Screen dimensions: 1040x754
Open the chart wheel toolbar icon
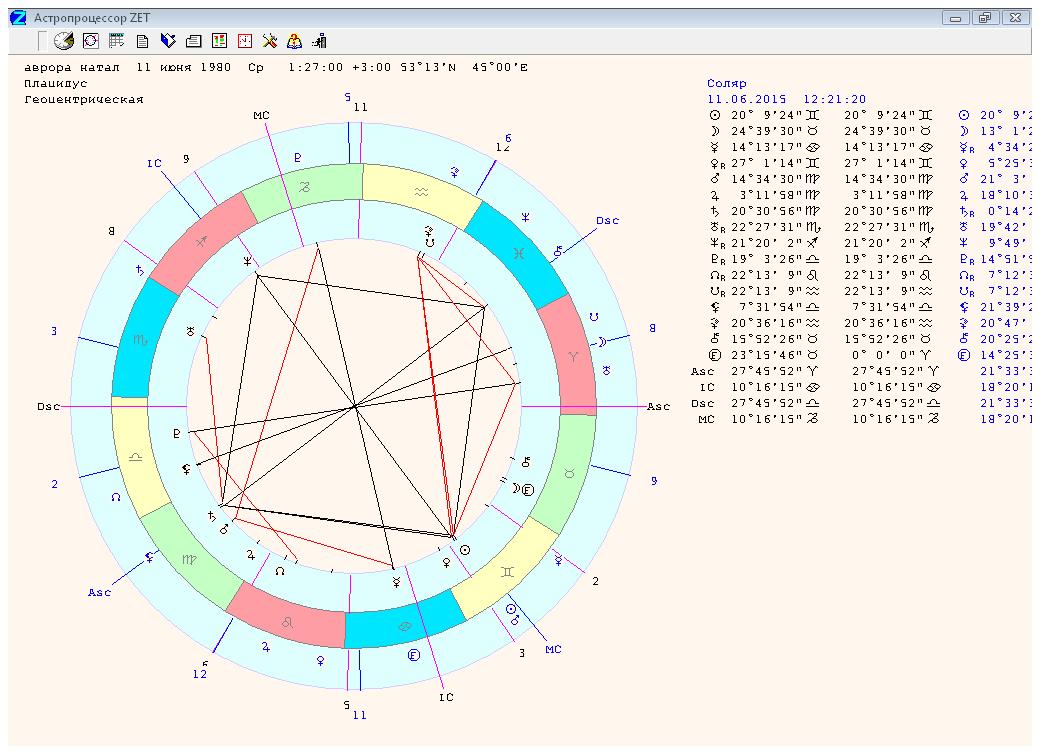90,41
